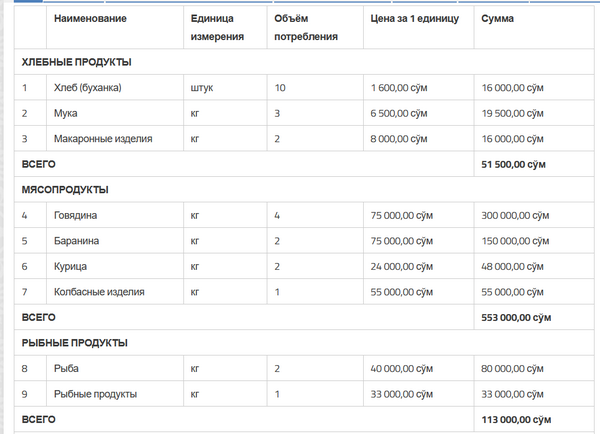The image size is (600, 434).
Task: Click the 113 000,00 сўм total
Action: pos(516,420)
